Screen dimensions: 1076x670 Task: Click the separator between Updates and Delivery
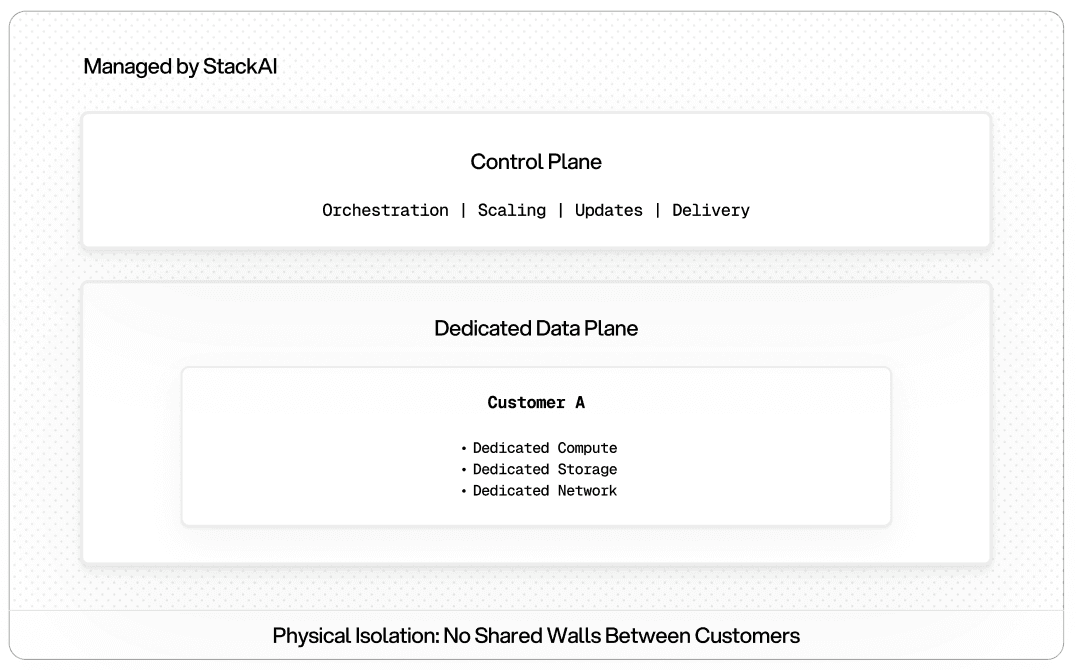pyautogui.click(x=657, y=210)
